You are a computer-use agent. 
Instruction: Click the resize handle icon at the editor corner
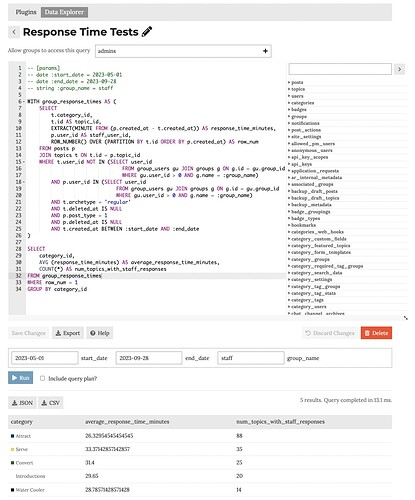pyautogui.click(x=405, y=318)
